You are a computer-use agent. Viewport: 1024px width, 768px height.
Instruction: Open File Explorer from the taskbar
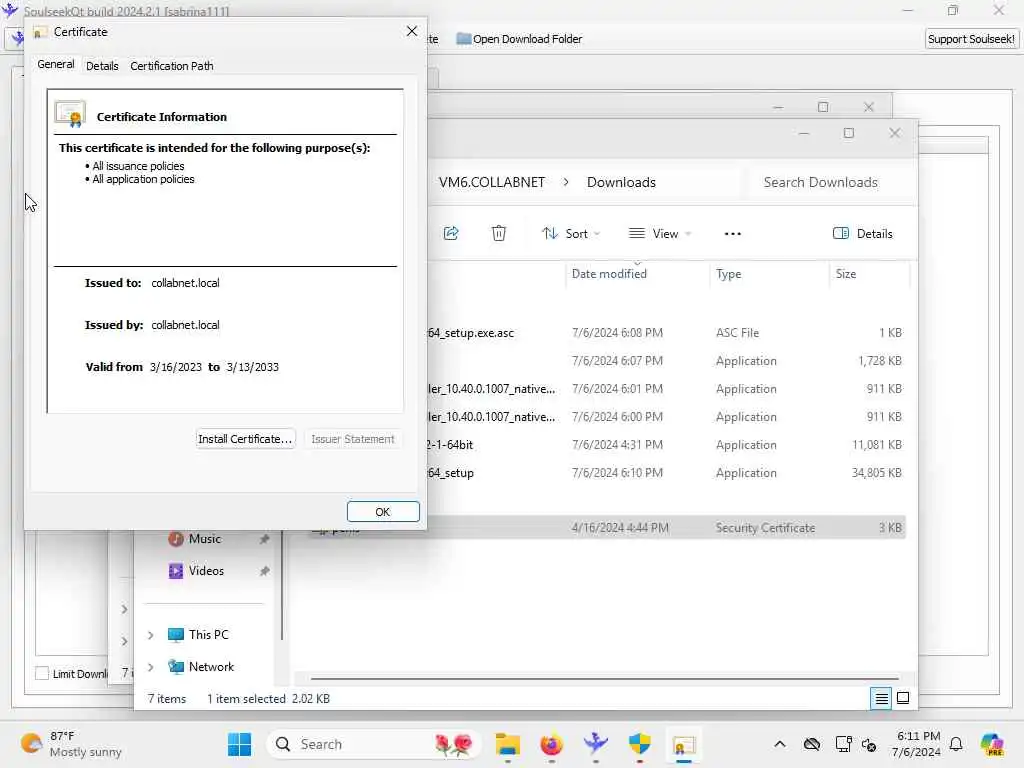[507, 744]
